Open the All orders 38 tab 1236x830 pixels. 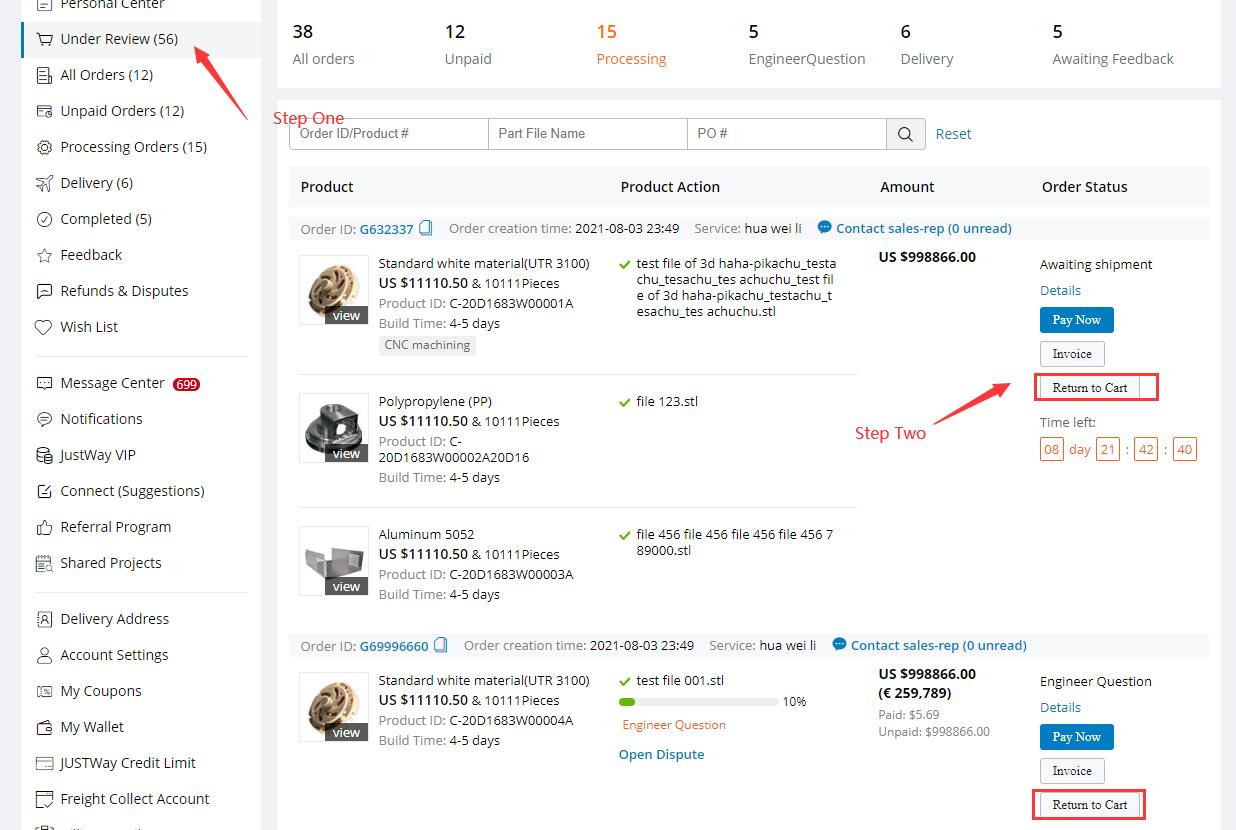click(x=323, y=45)
